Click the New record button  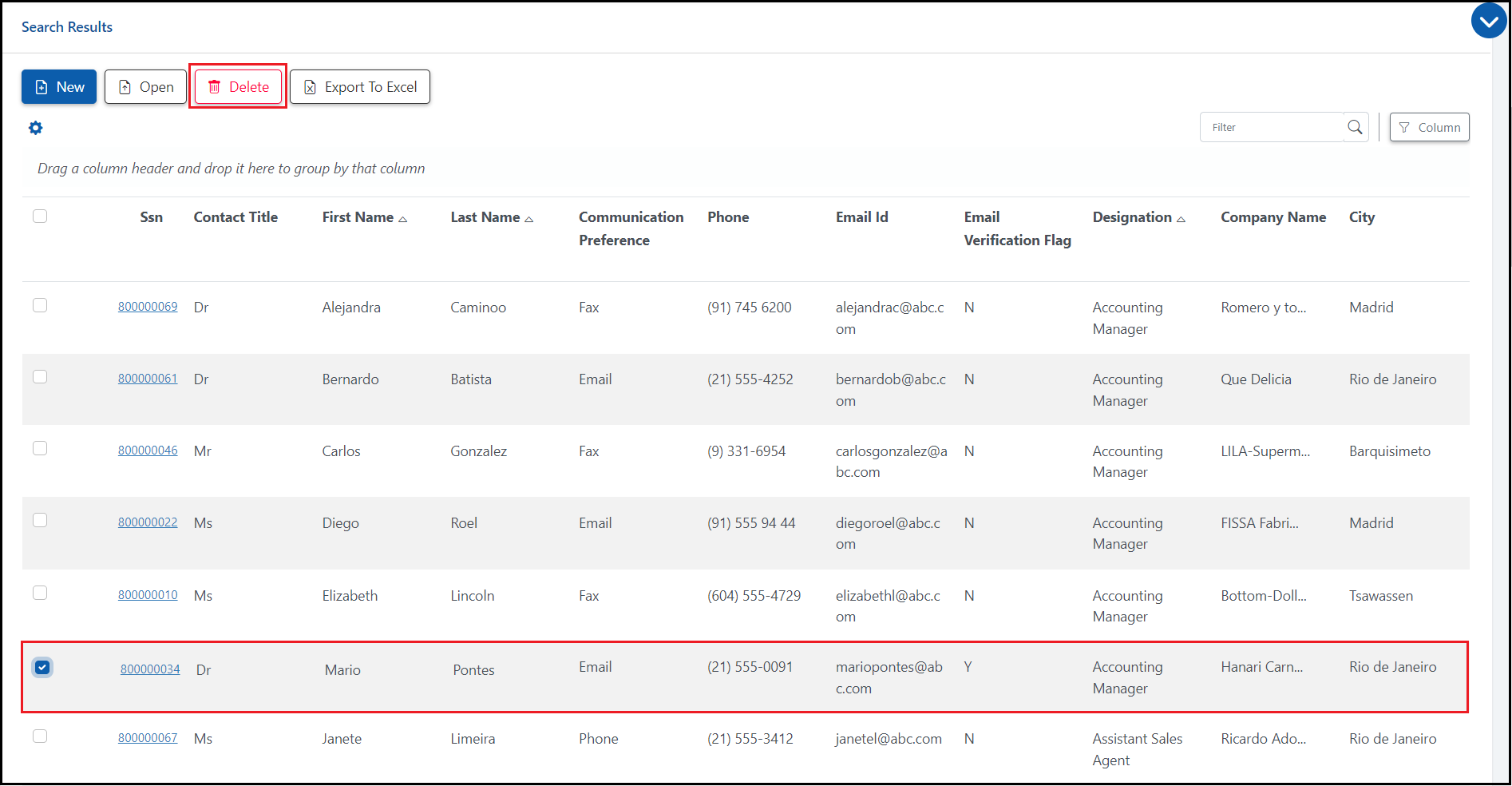59,87
